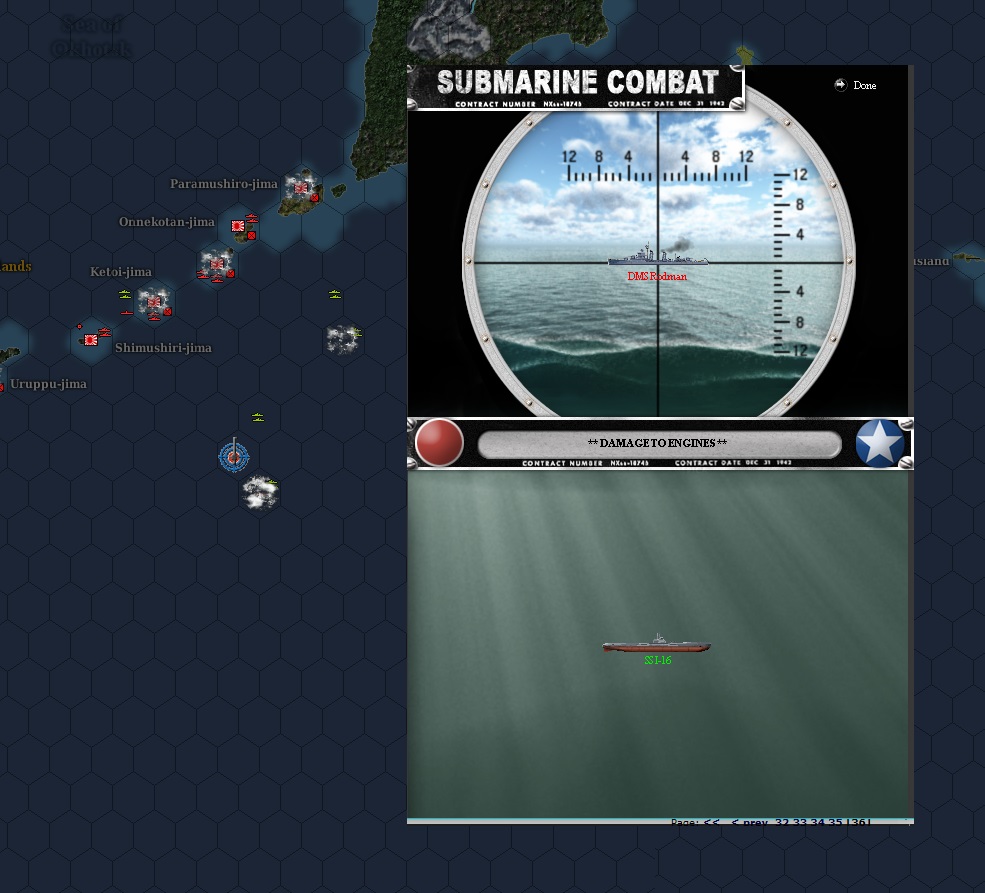Click the red Japanese side indicator ball

coord(439,443)
